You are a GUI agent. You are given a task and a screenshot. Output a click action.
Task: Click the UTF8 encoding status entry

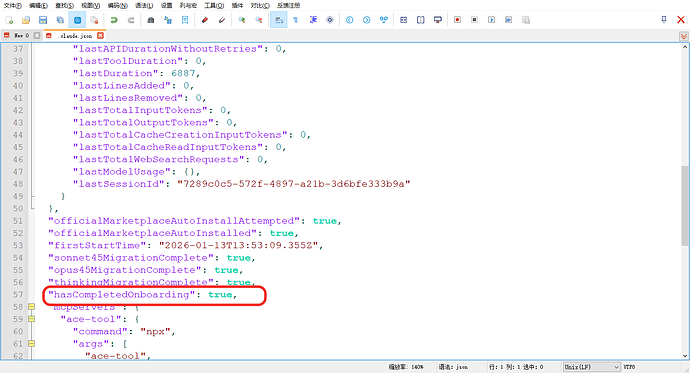pyautogui.click(x=629, y=367)
